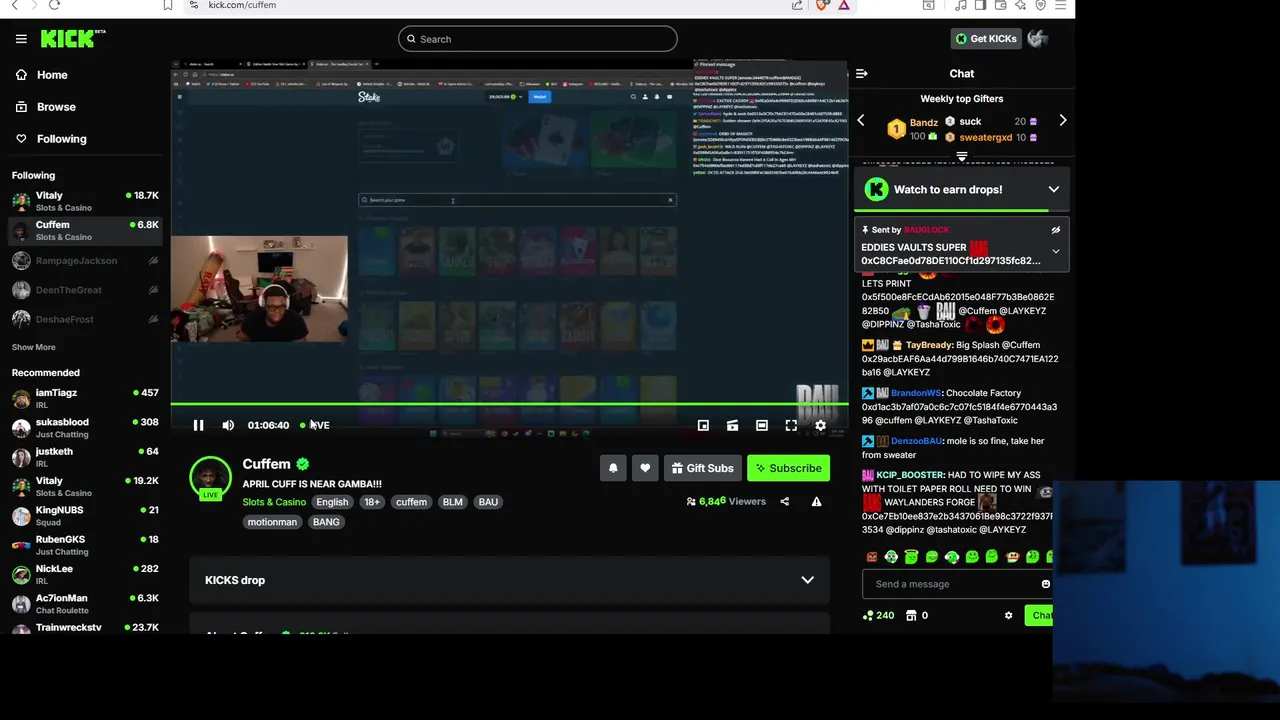
Task: Click the halo green emote
Action: click(911, 556)
